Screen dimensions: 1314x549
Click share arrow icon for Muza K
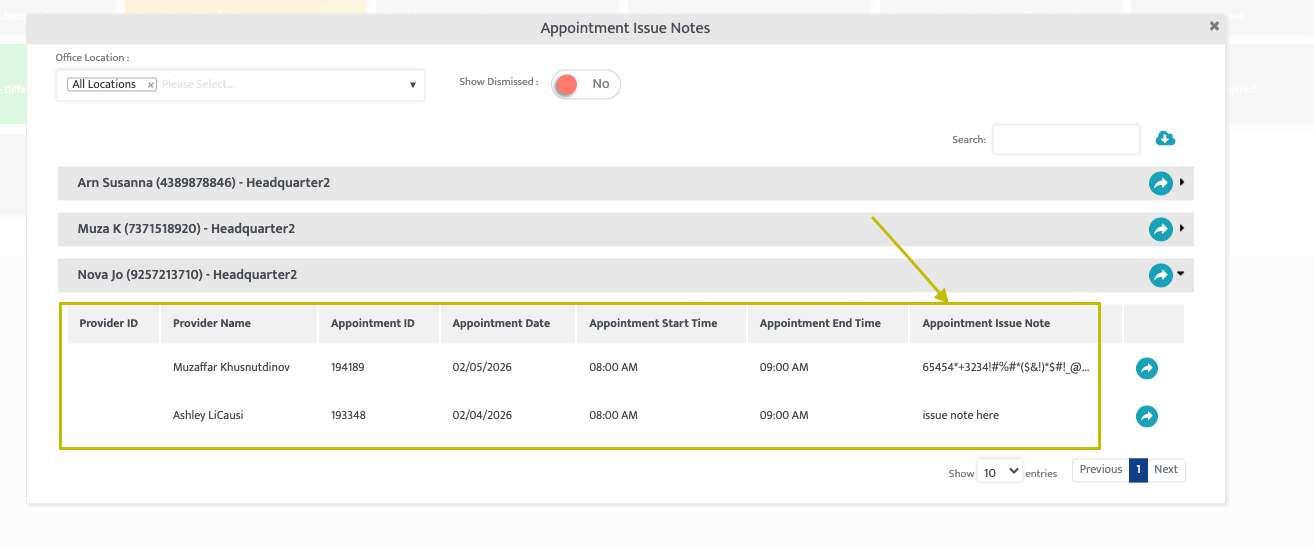tap(1160, 229)
